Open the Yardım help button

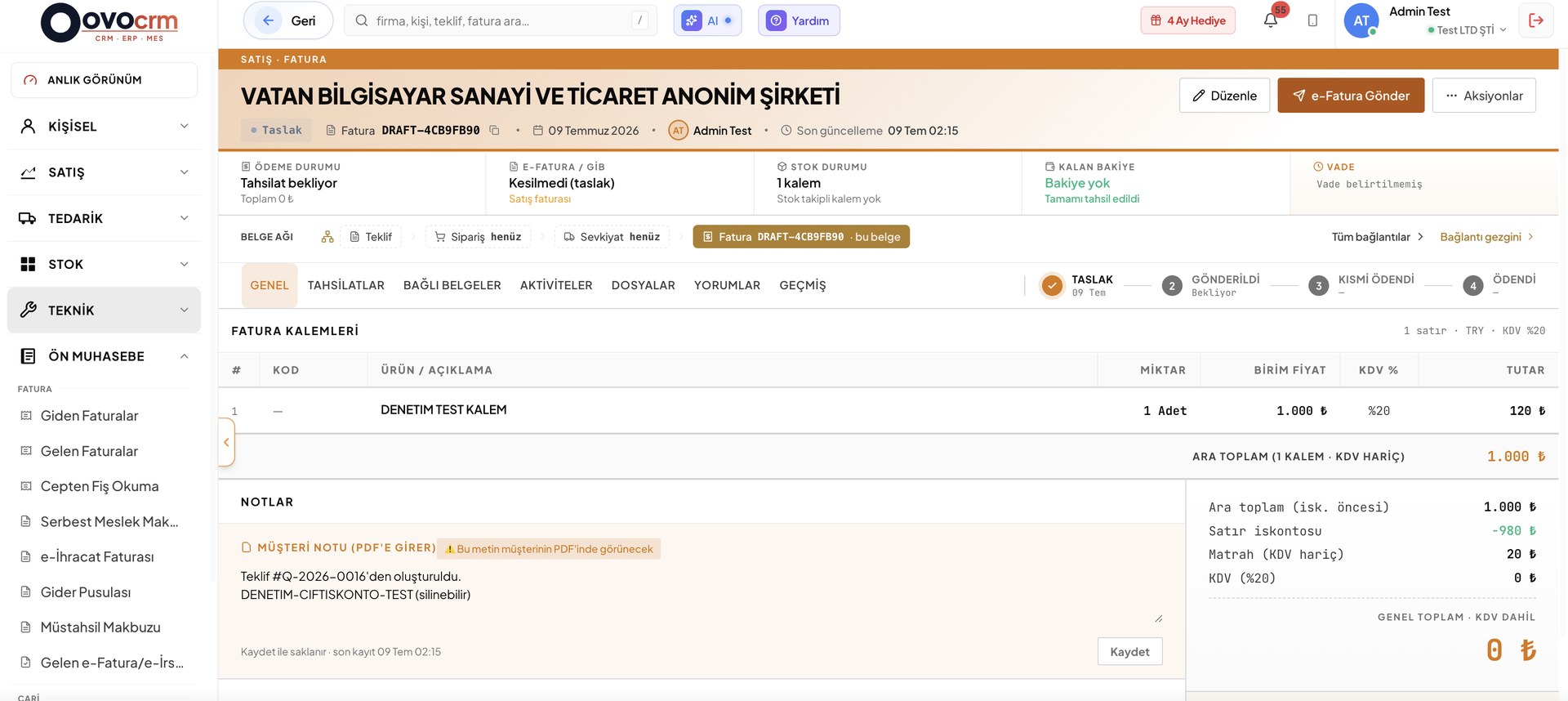click(x=799, y=20)
